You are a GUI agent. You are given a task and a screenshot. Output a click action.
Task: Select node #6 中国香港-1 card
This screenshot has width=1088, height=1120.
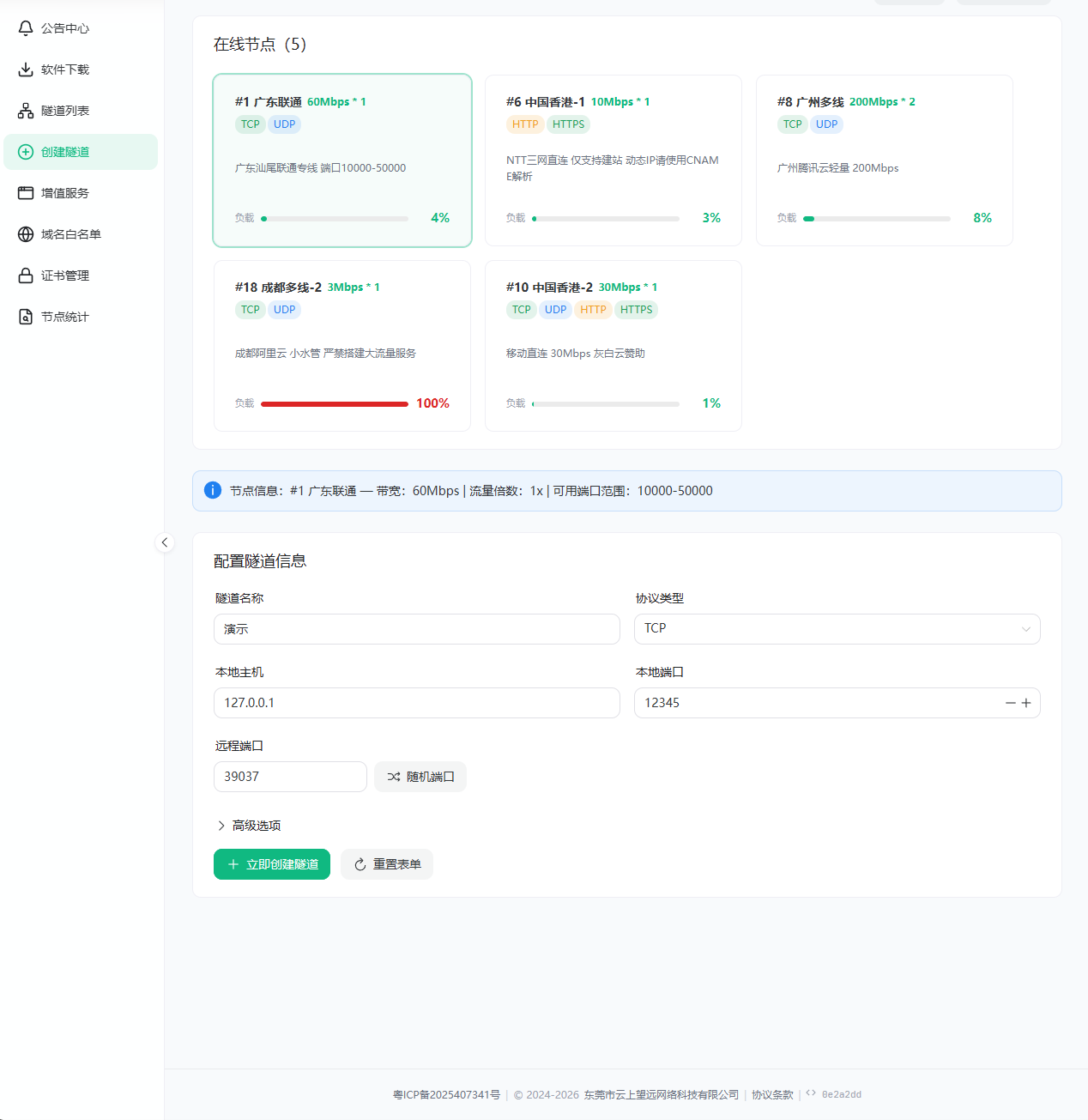coord(614,160)
